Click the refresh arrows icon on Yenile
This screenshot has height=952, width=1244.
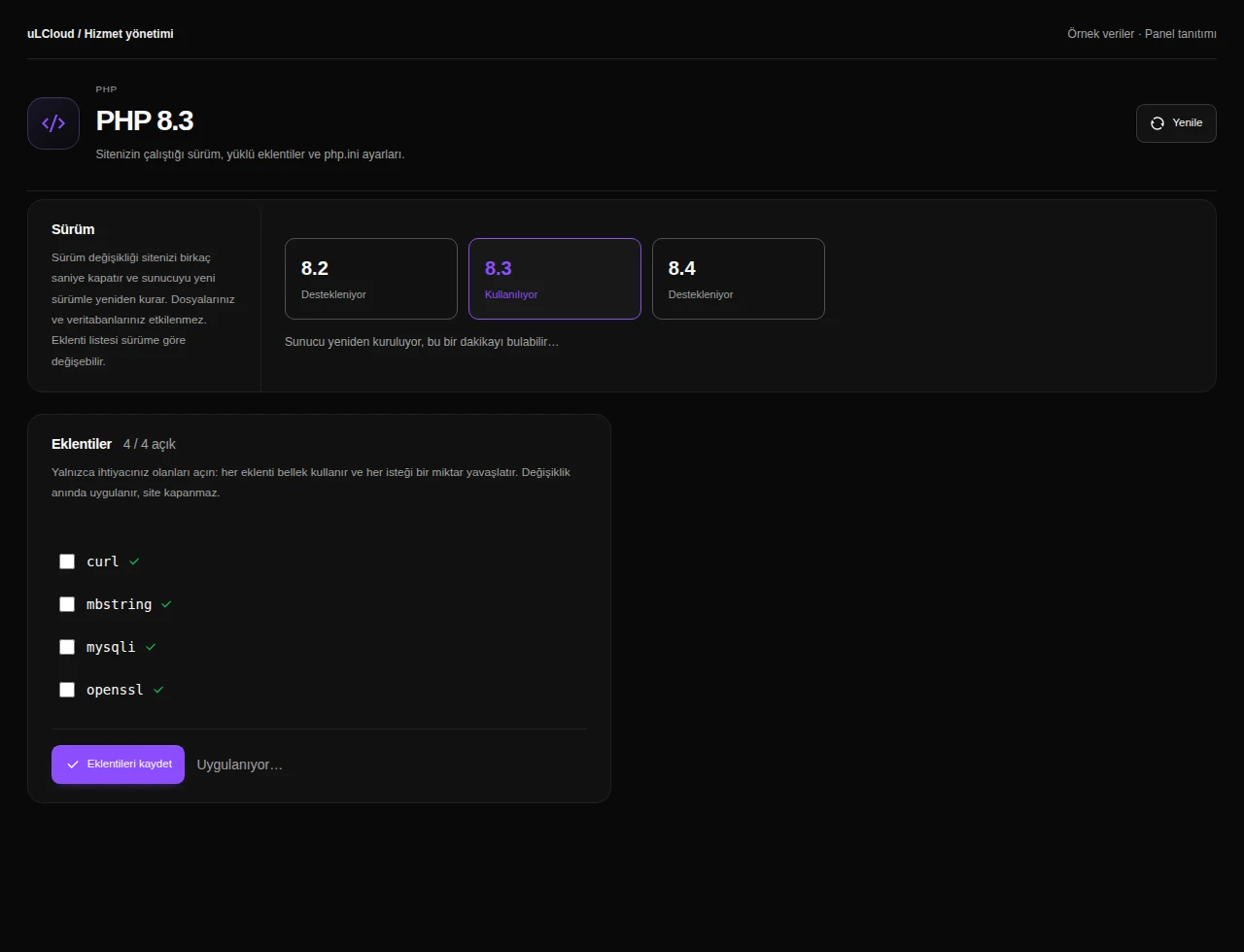point(1158,123)
